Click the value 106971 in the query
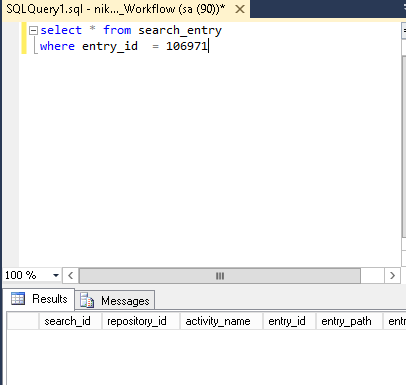 (x=187, y=46)
